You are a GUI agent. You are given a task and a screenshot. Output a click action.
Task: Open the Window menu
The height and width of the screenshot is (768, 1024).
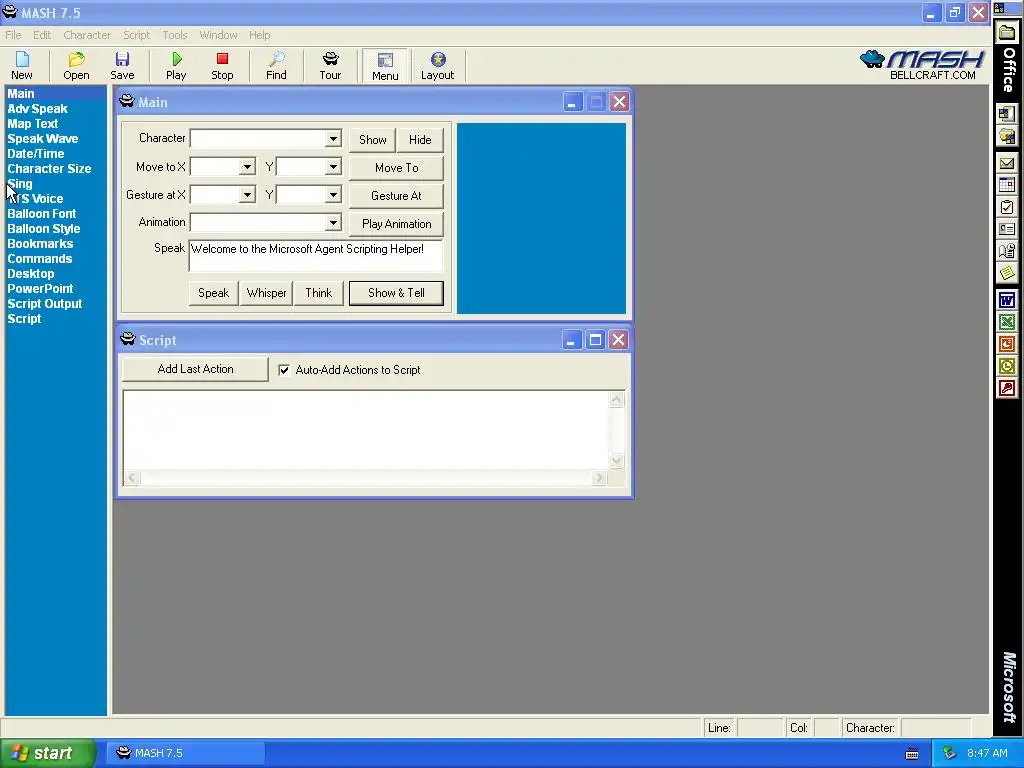pos(218,35)
